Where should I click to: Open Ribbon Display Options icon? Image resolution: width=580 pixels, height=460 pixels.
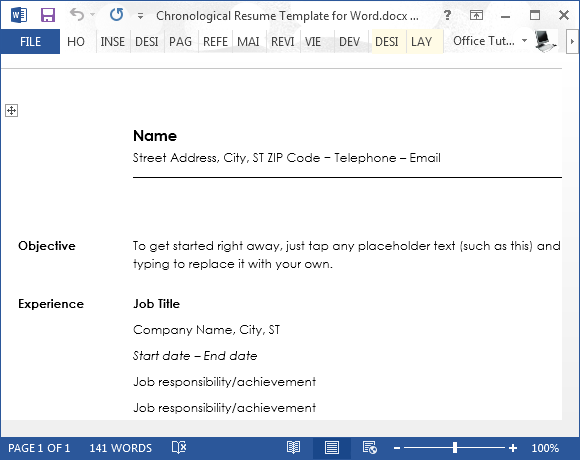pyautogui.click(x=476, y=15)
